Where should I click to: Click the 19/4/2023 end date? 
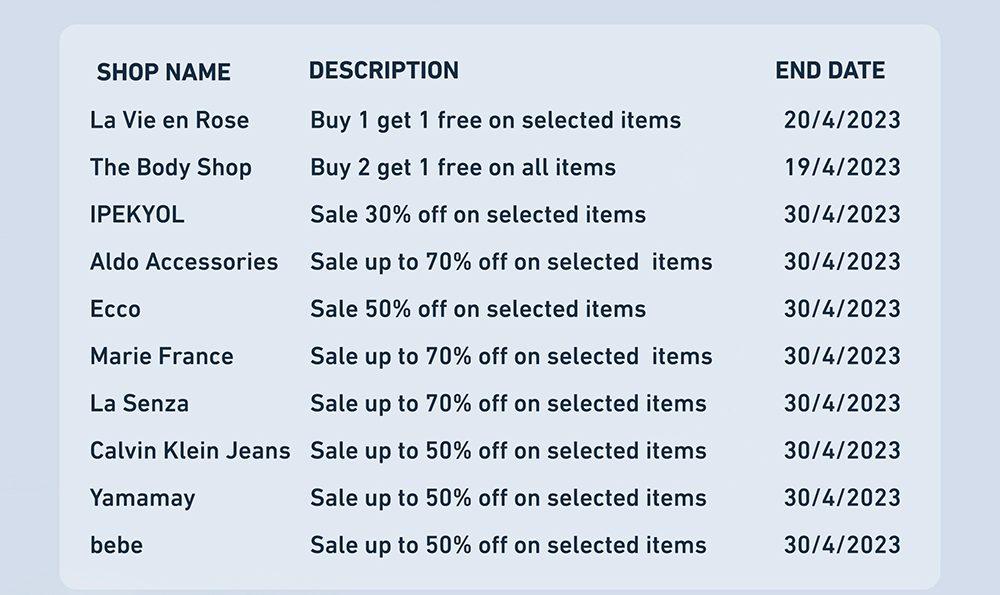842,167
